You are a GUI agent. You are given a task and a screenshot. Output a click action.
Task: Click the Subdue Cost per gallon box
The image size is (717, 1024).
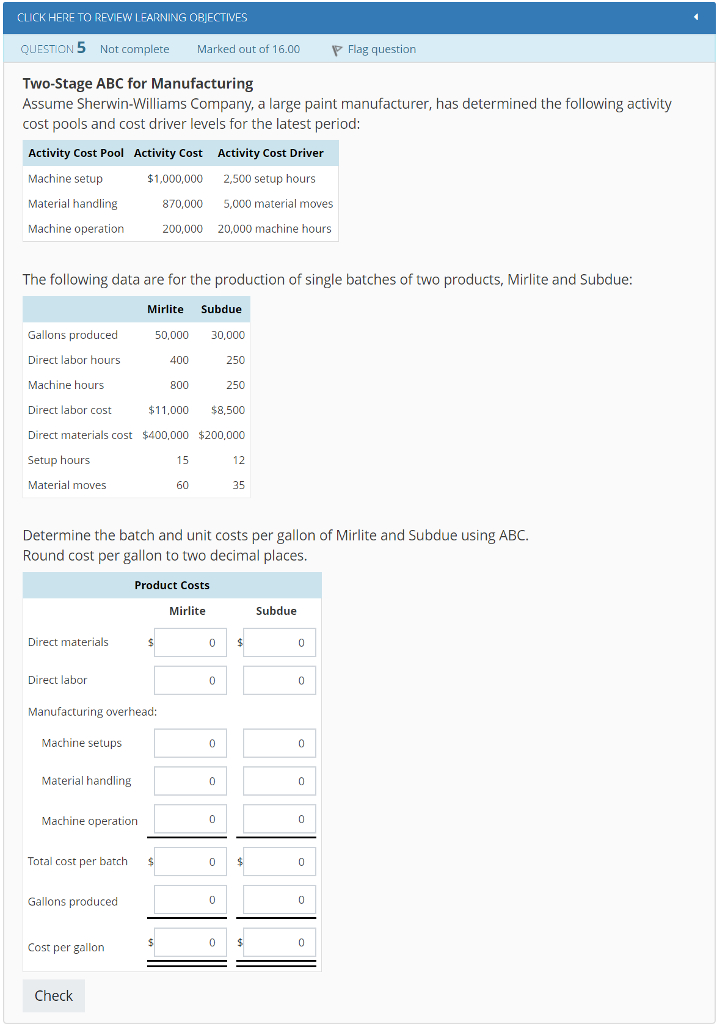[x=278, y=942]
